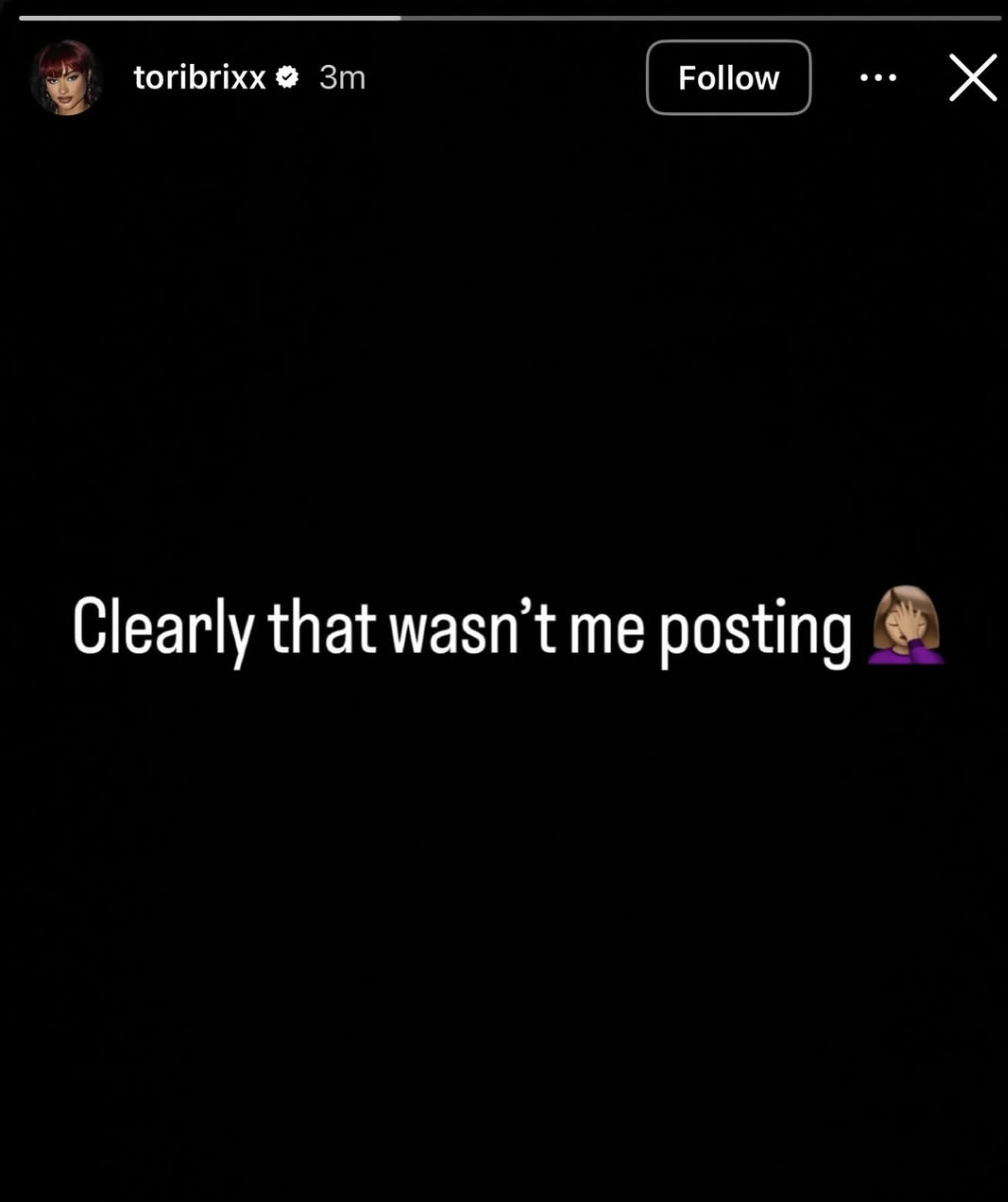Click the 3m timestamp
1008x1202 pixels.
coord(342,78)
